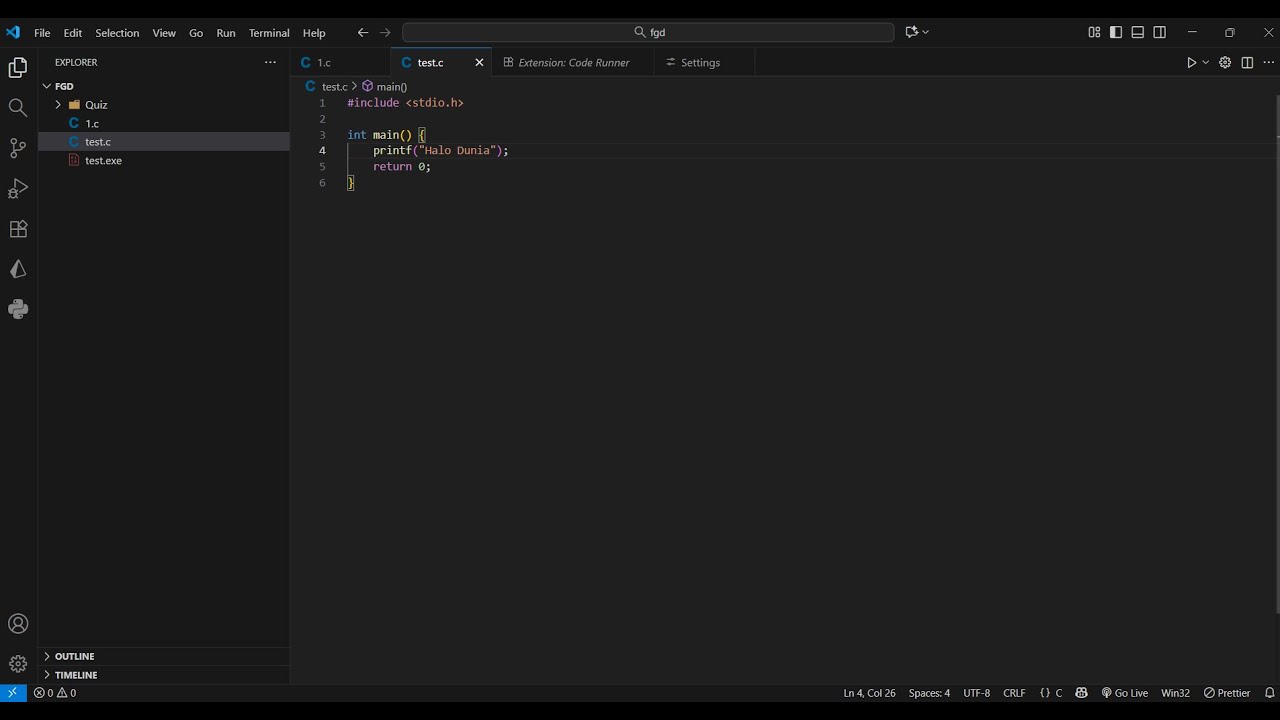The height and width of the screenshot is (720, 1280).
Task: Click the fgd command center search box
Action: (648, 32)
